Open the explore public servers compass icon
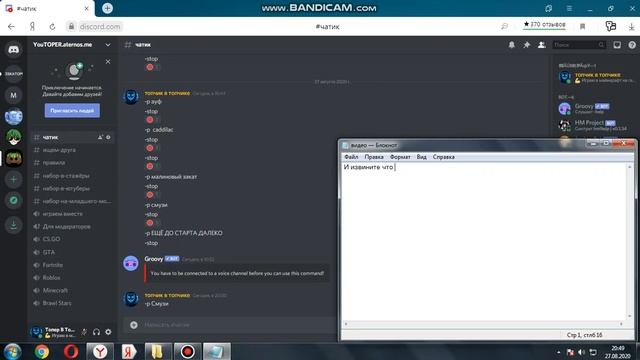640x360 pixels. [13, 200]
